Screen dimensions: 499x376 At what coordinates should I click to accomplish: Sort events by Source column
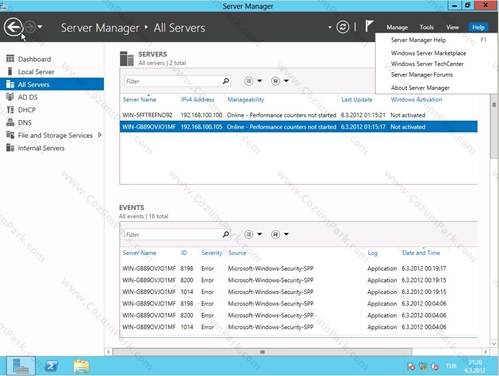coord(237,253)
